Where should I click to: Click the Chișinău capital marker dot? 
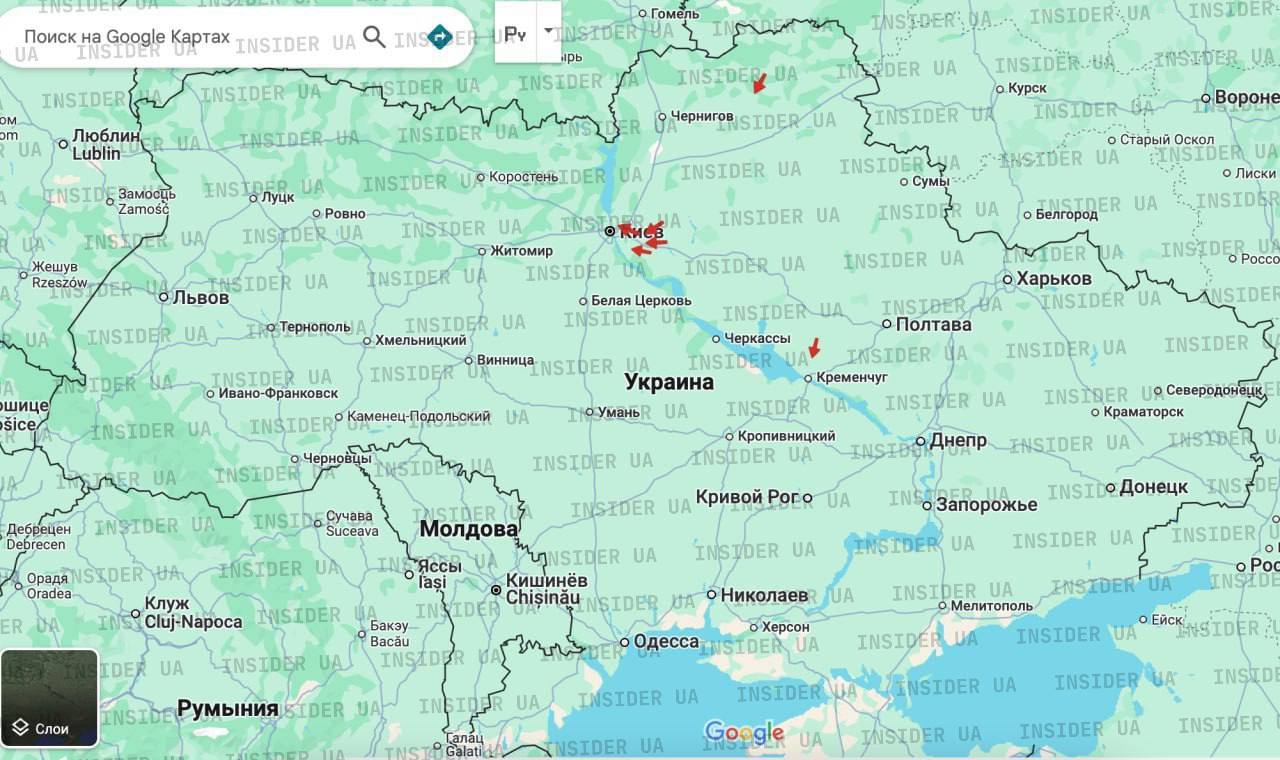496,590
